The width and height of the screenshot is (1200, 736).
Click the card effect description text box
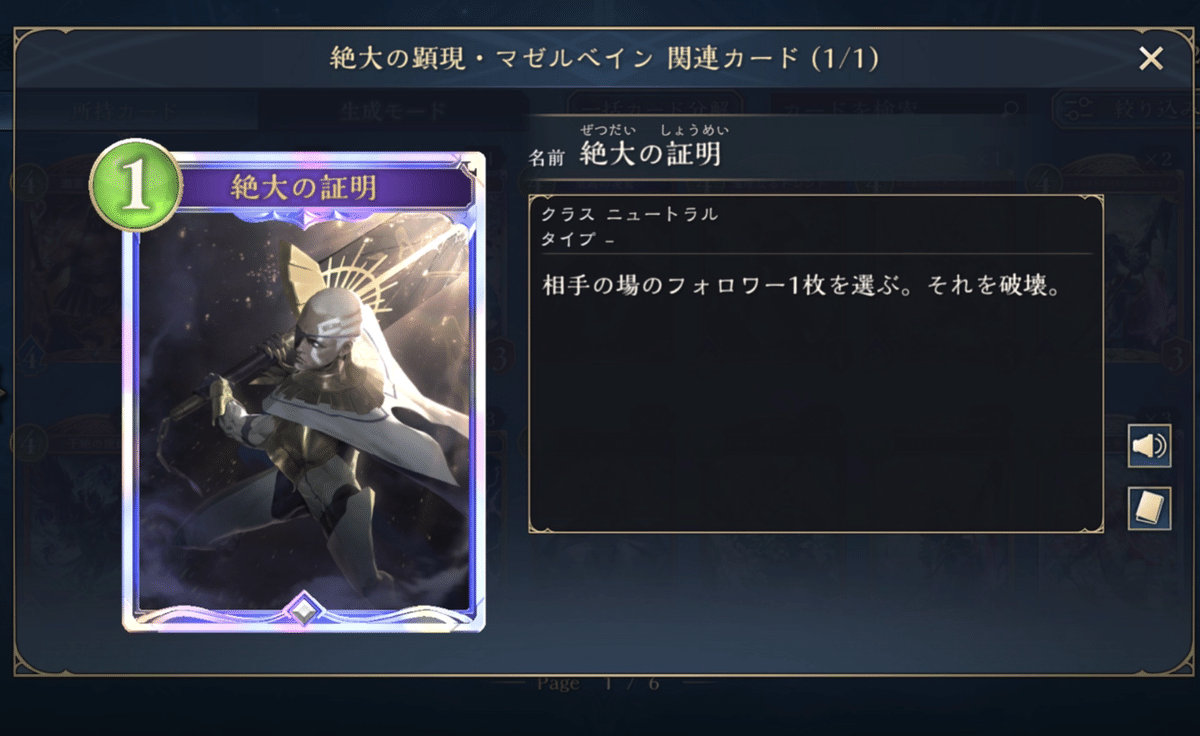click(815, 363)
